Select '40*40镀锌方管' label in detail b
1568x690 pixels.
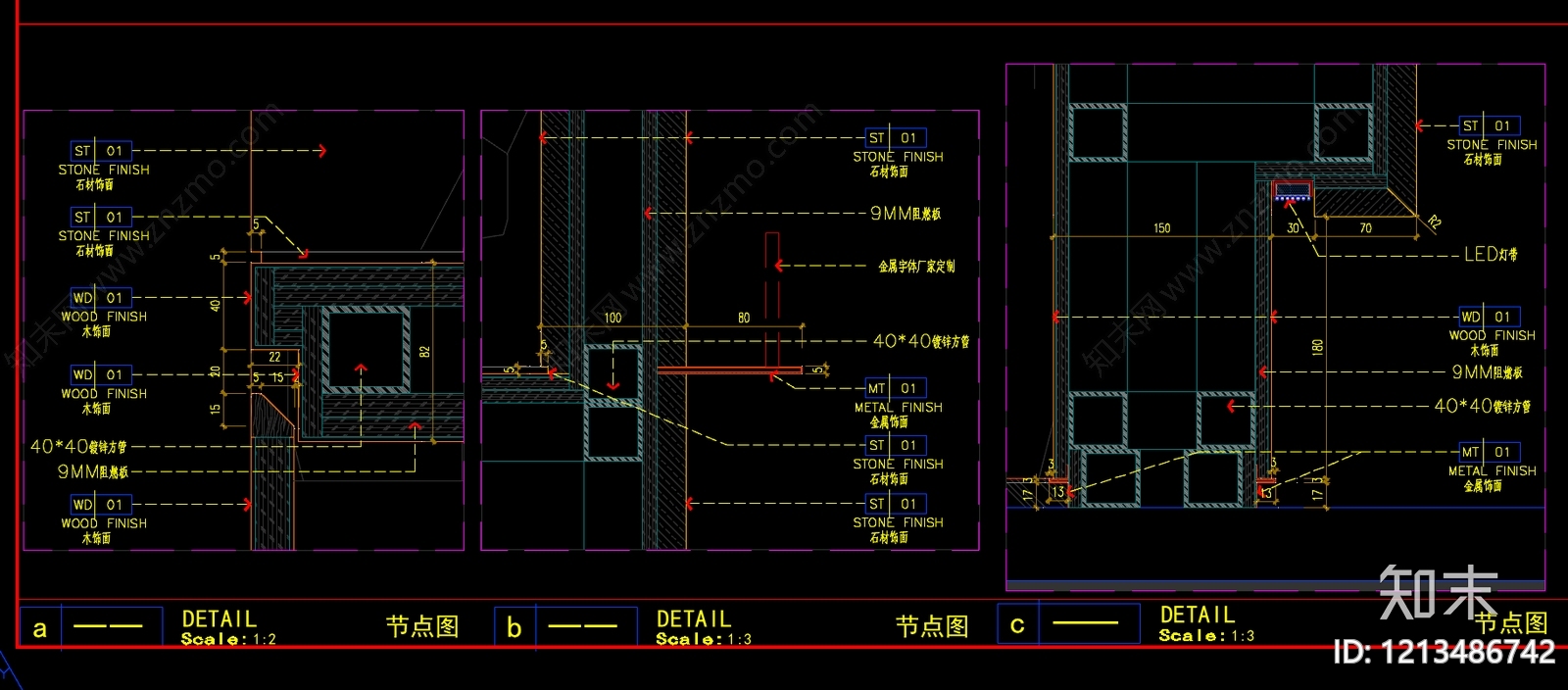[921, 341]
